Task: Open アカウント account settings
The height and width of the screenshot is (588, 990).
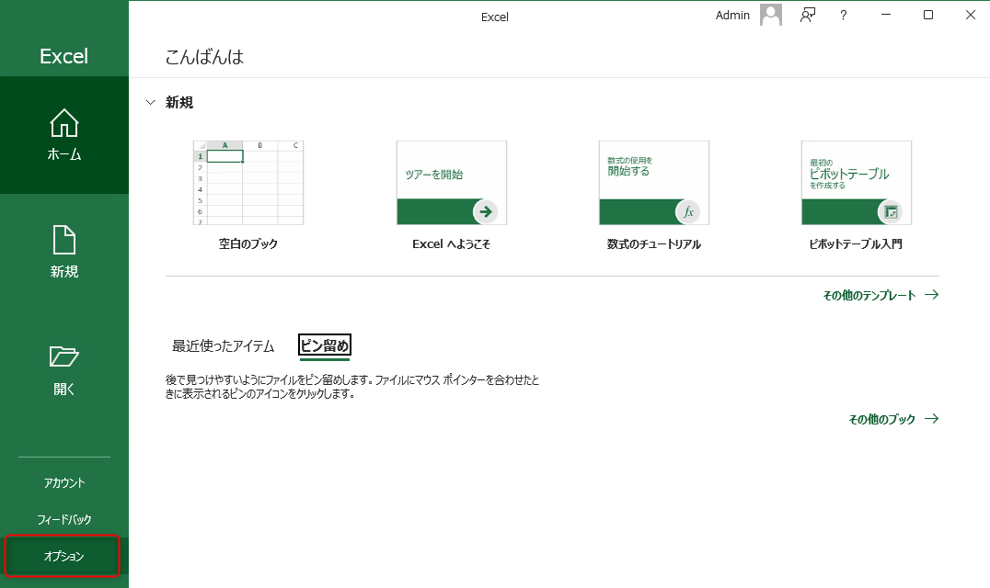Action: click(64, 483)
